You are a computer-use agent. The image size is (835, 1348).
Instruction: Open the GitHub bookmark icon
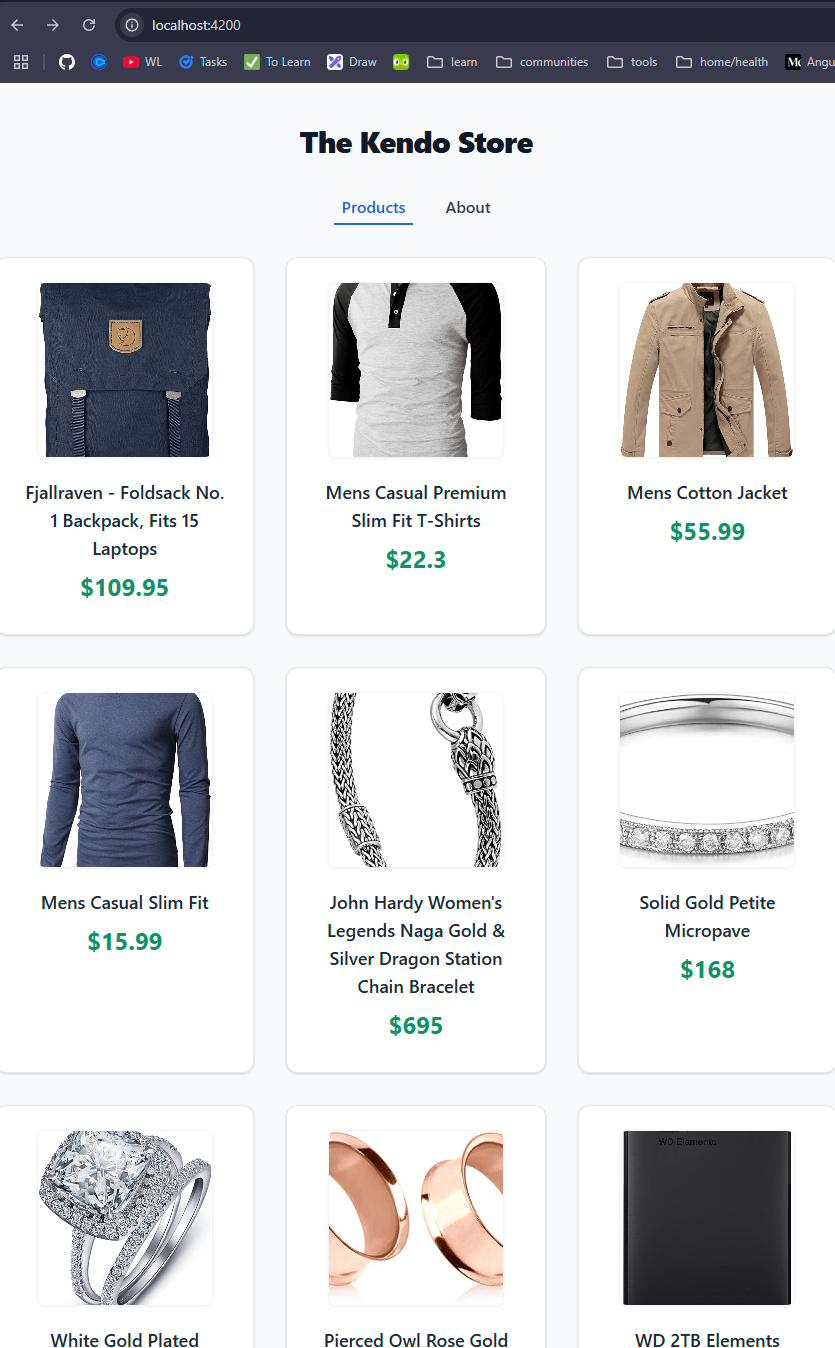[66, 61]
